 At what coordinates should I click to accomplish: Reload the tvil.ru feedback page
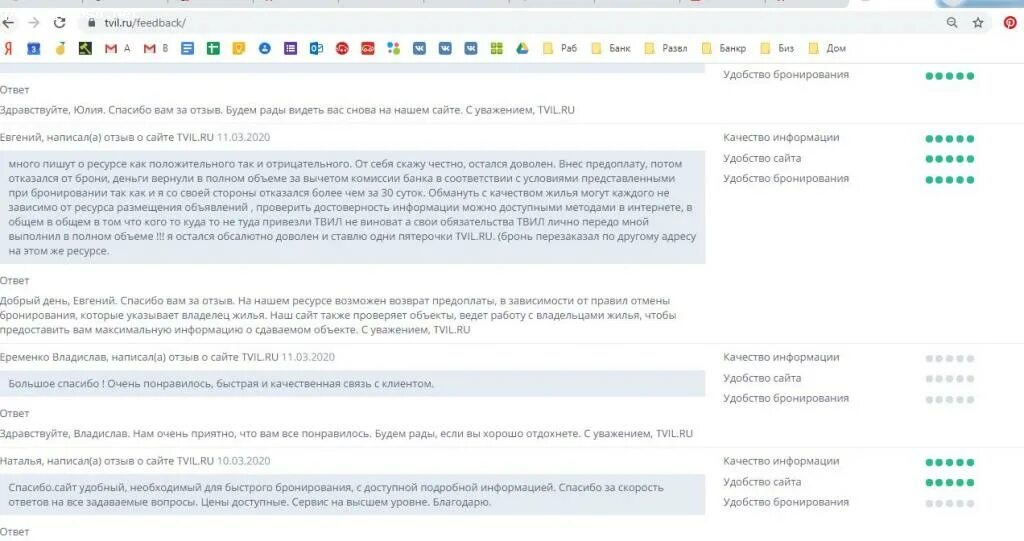(59, 23)
